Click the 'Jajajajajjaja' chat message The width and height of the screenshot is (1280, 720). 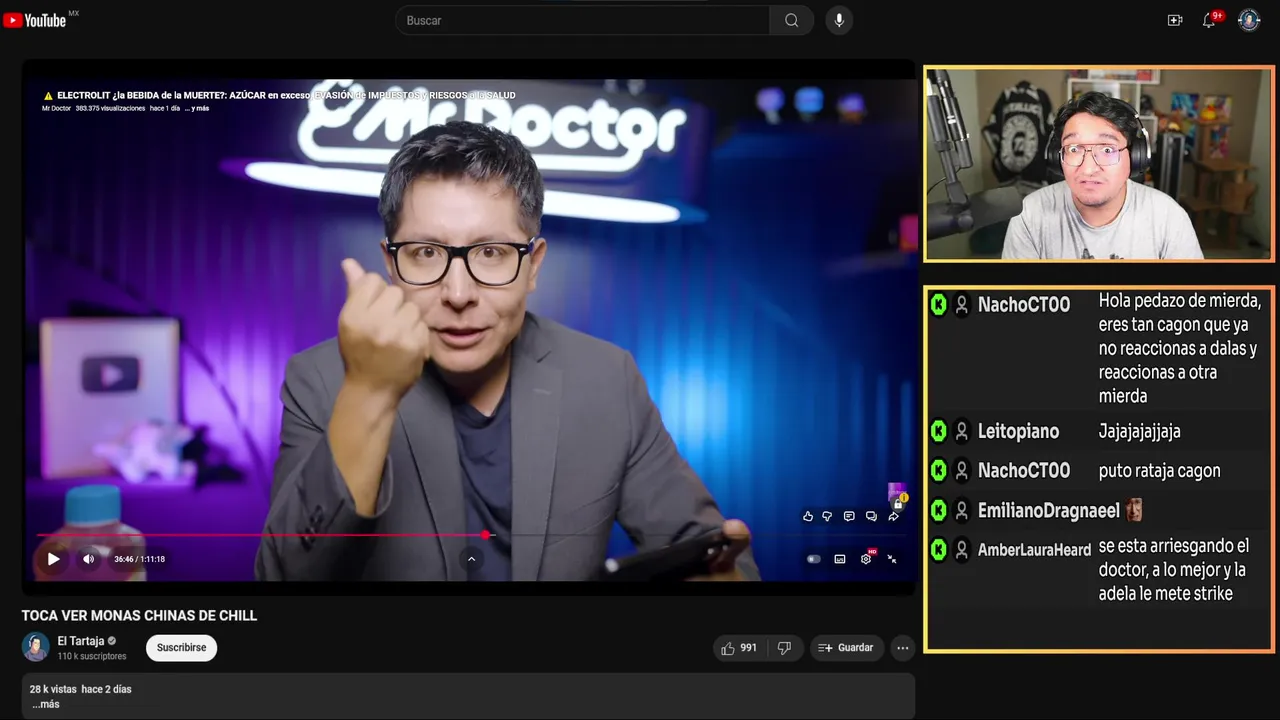point(1139,432)
